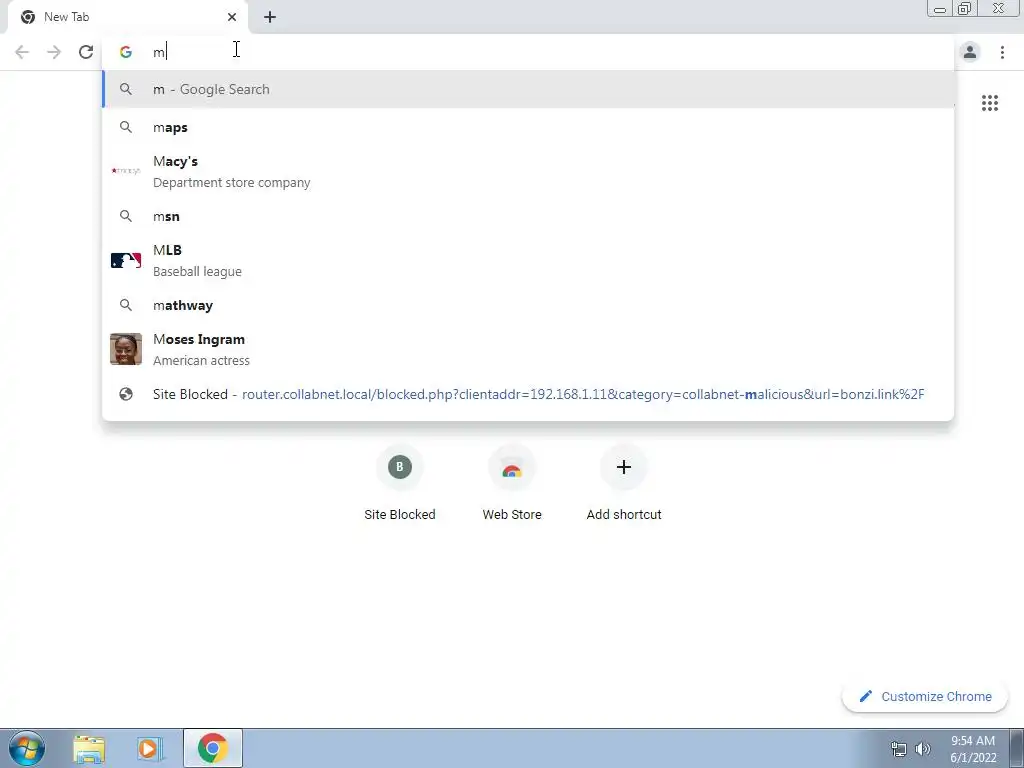Select the Moses Ingram suggestion
The image size is (1024, 768).
[528, 349]
